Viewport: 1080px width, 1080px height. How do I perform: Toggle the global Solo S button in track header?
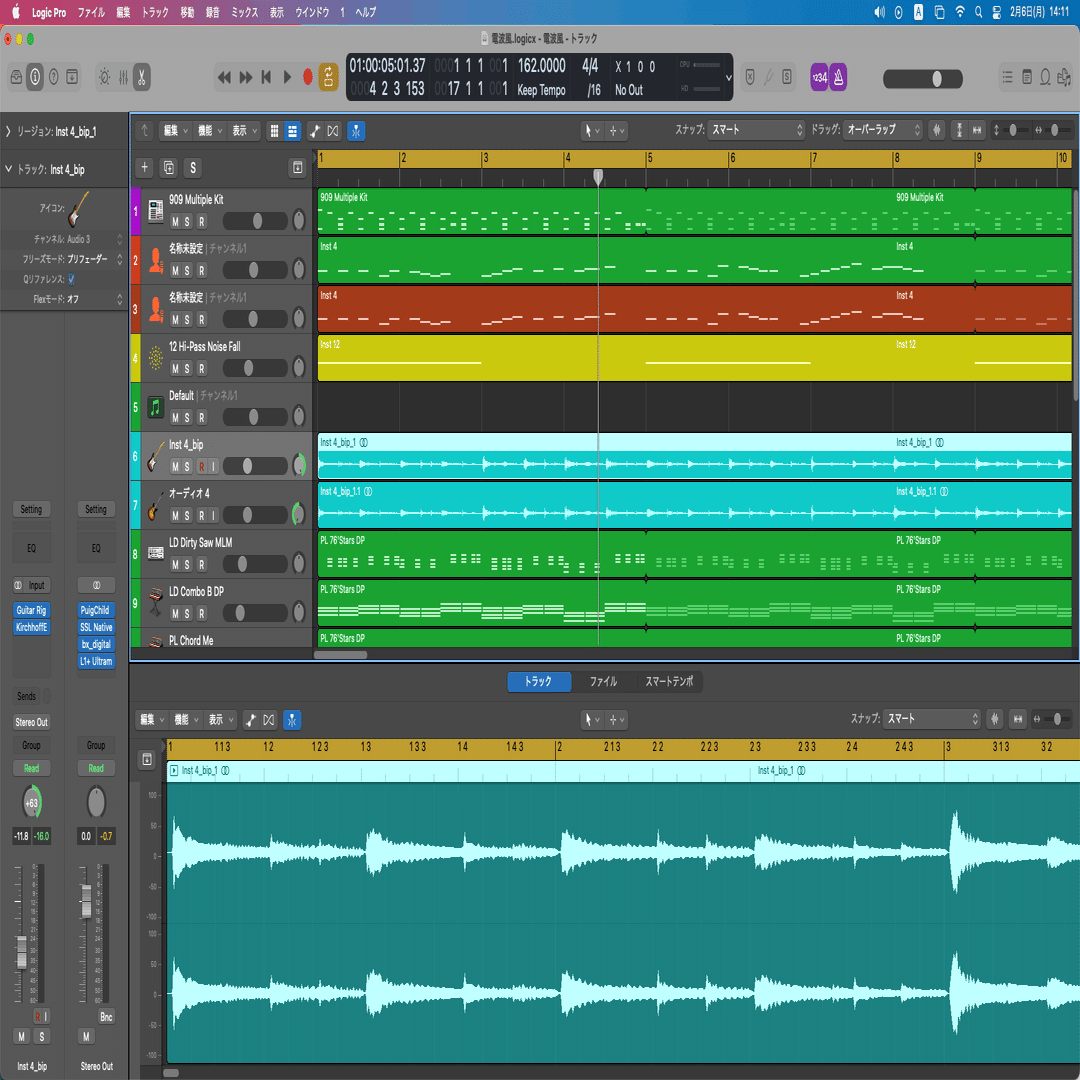point(193,167)
